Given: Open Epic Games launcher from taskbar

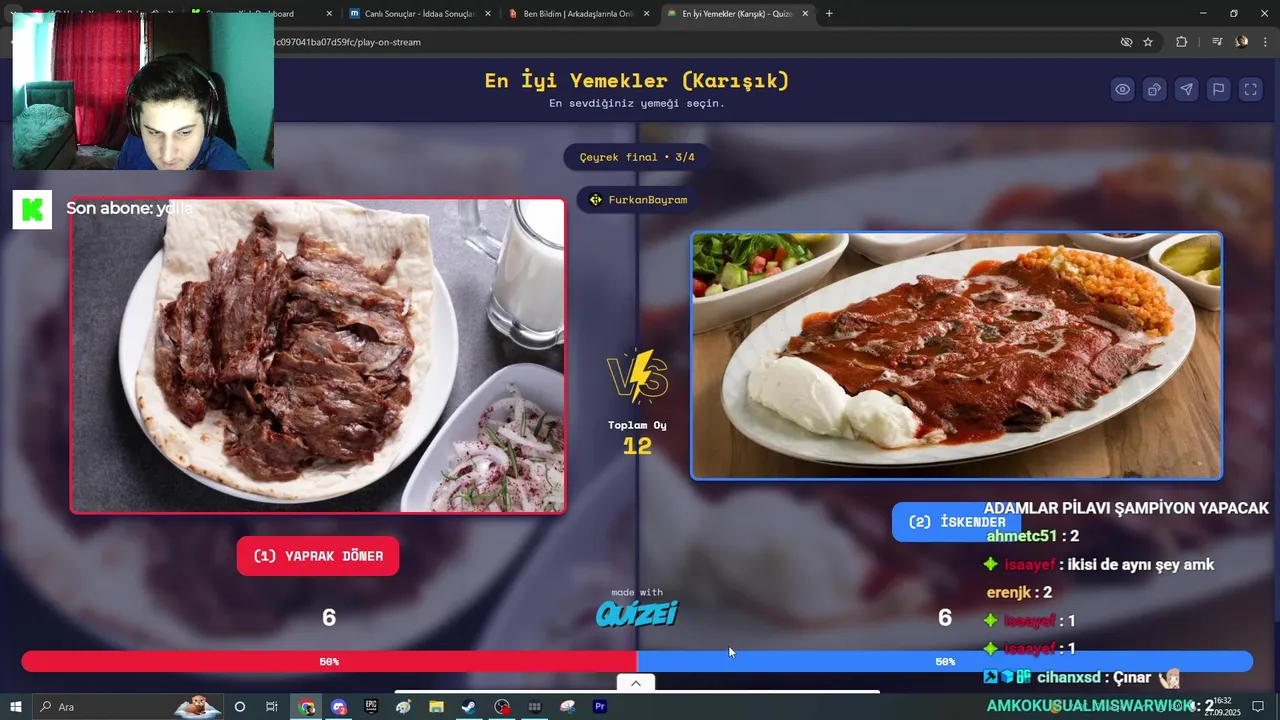Looking at the screenshot, I should tap(371, 707).
